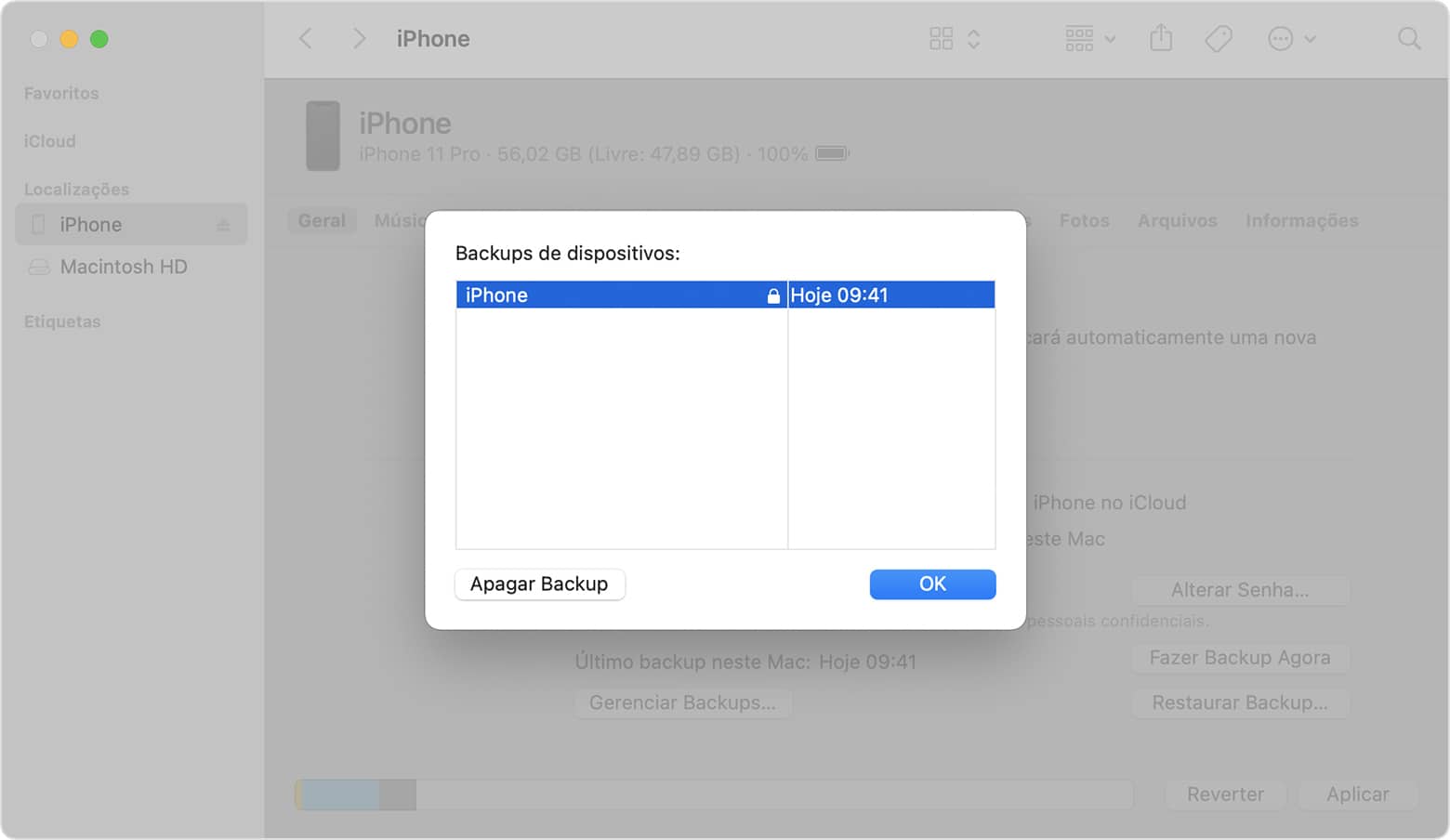Expand the actions menu chevron

[1310, 39]
